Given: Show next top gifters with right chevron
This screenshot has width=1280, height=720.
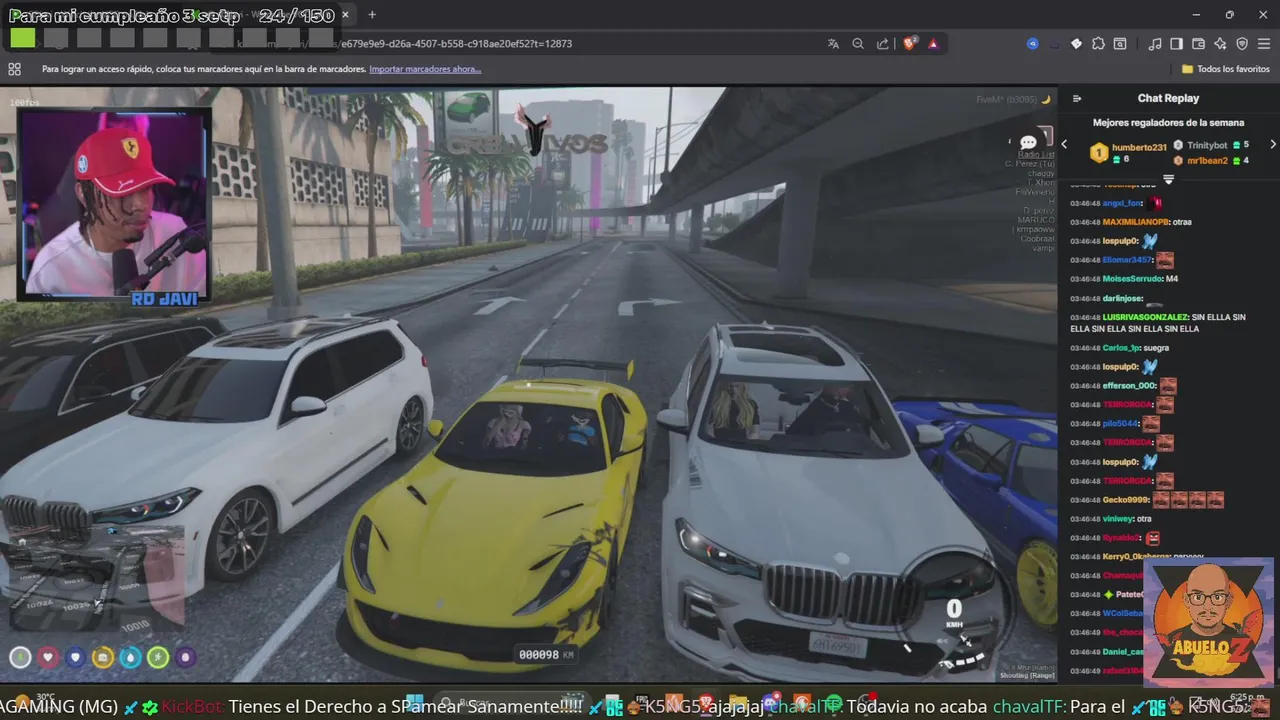Looking at the screenshot, I should click(x=1273, y=144).
